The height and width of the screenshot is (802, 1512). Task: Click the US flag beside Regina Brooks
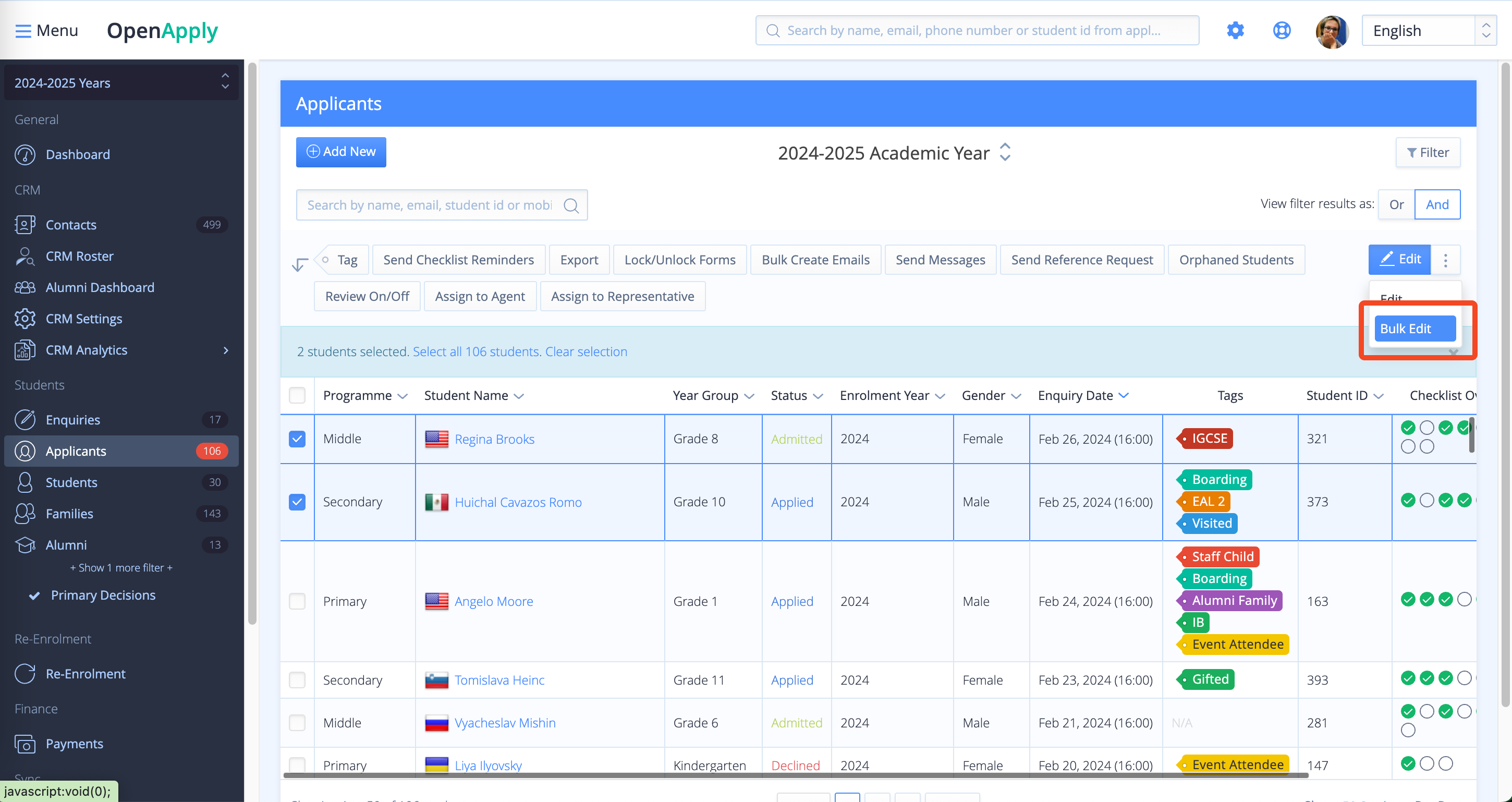[437, 439]
